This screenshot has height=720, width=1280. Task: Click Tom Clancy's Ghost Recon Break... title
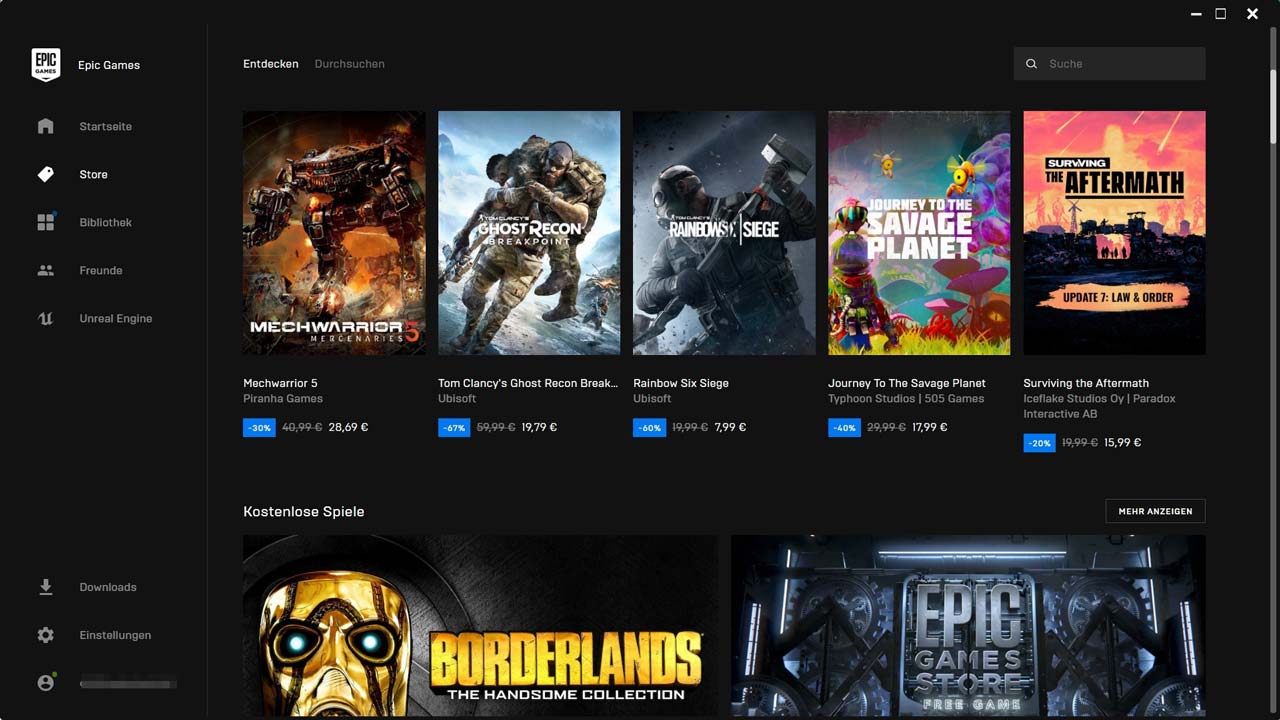(528, 383)
